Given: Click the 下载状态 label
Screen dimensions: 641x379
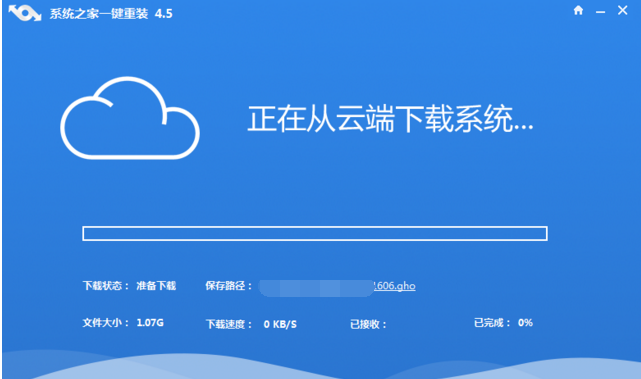Looking at the screenshot, I should coord(106,285).
